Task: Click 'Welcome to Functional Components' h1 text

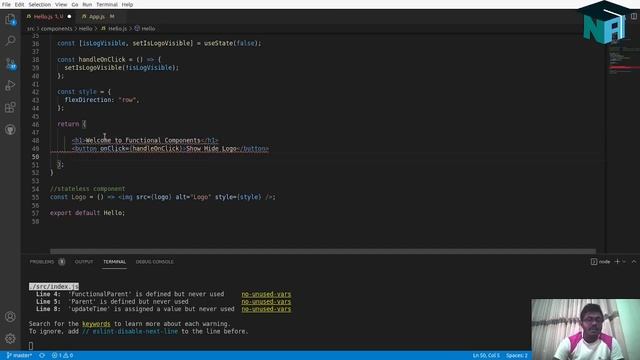Action: pos(143,140)
